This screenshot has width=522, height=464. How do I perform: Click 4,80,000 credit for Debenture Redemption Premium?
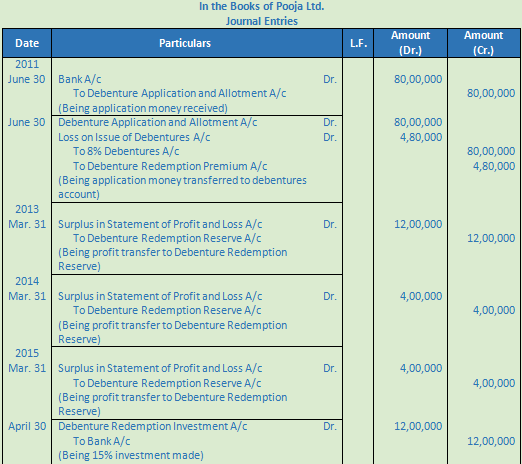point(494,166)
